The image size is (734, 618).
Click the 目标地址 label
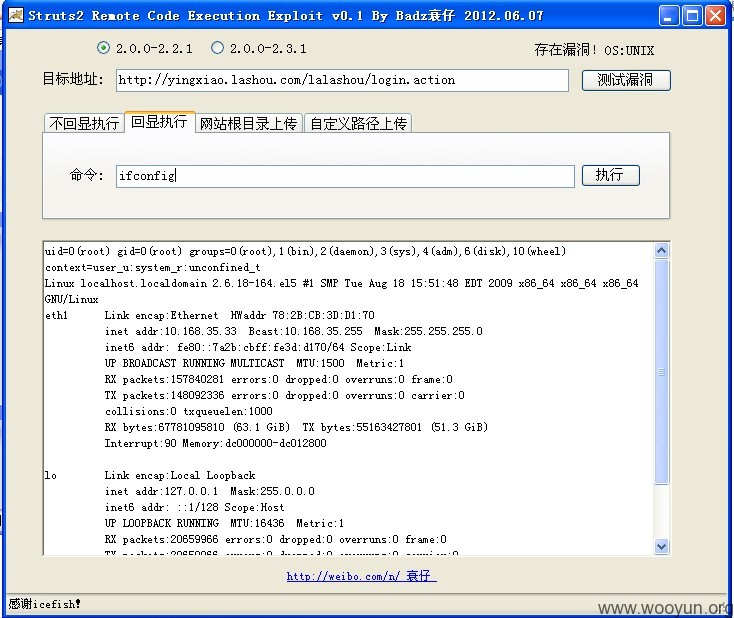coord(73,79)
